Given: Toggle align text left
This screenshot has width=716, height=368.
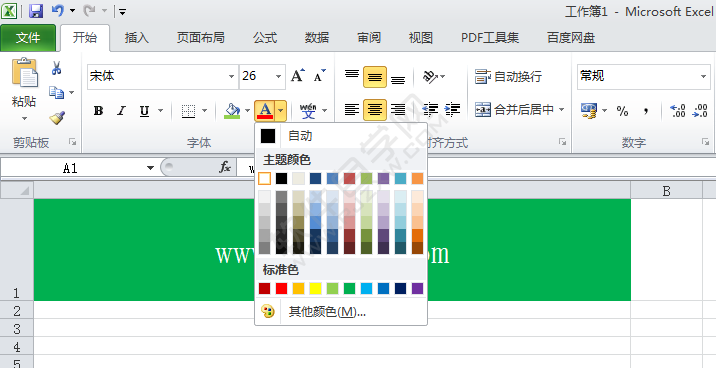Looking at the screenshot, I should coord(352,110).
